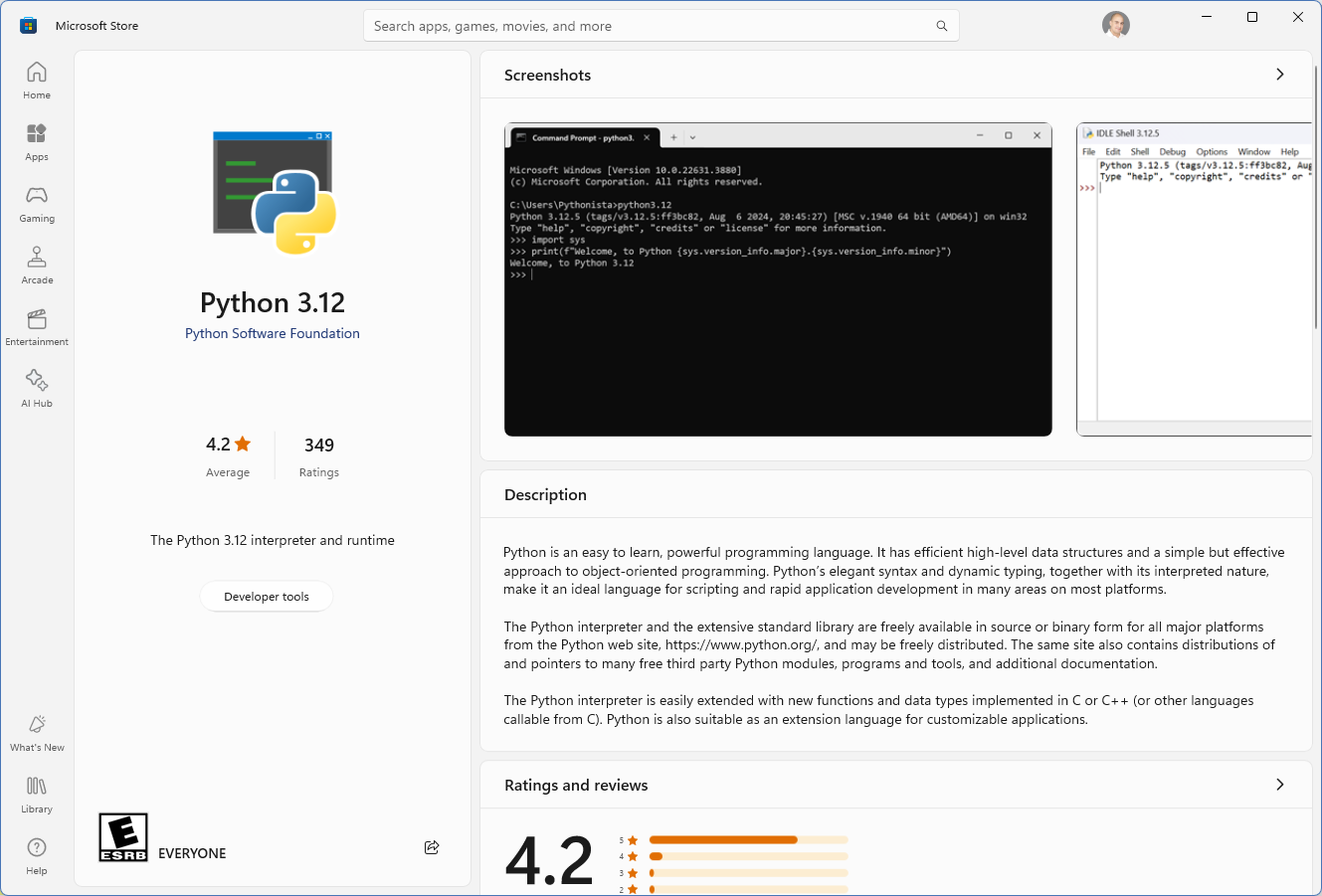Click the 5 star rating bar
Screen dimensions: 1322x896
tap(747, 840)
